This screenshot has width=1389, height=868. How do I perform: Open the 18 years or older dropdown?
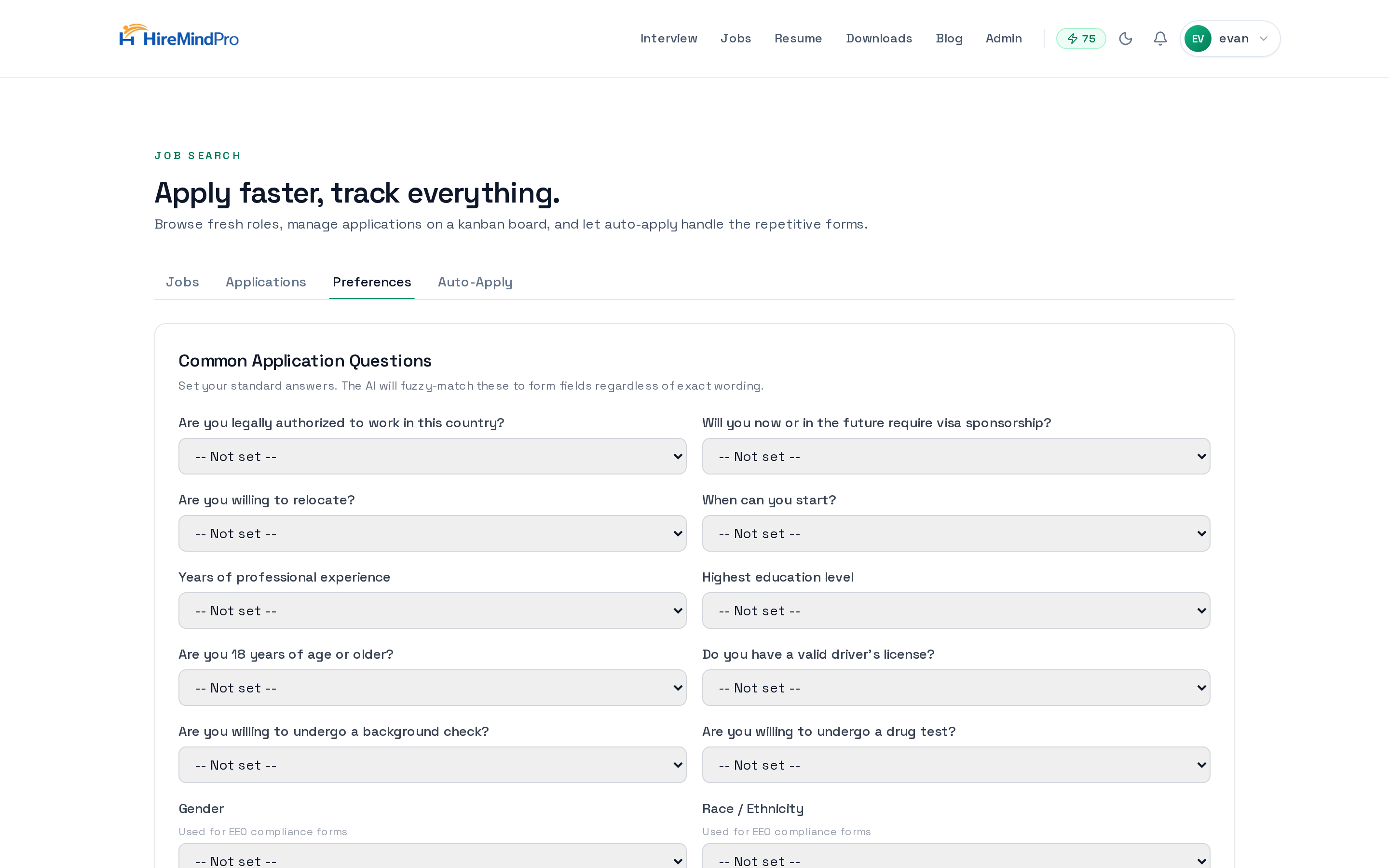pyautogui.click(x=432, y=688)
